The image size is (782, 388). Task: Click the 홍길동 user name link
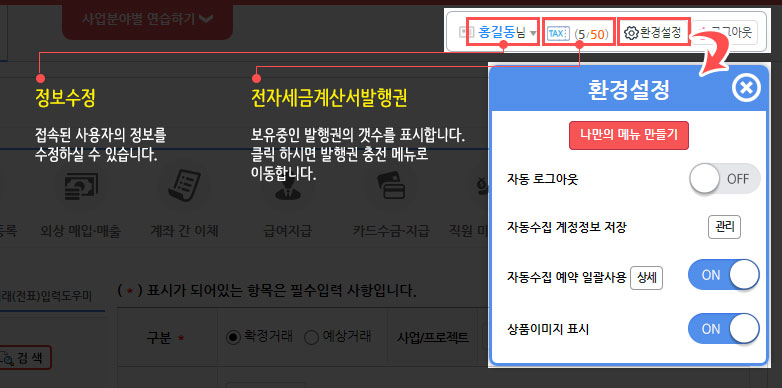(496, 33)
